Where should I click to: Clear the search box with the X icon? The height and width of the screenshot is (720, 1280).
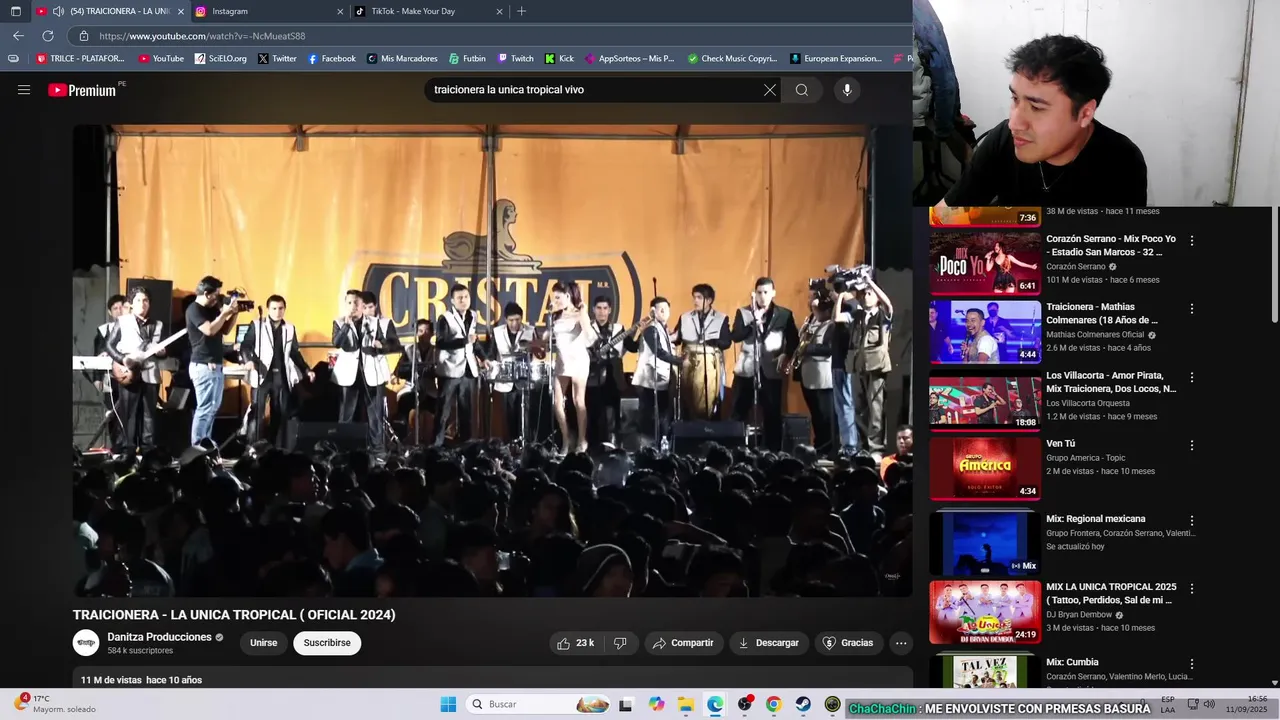[x=770, y=90]
